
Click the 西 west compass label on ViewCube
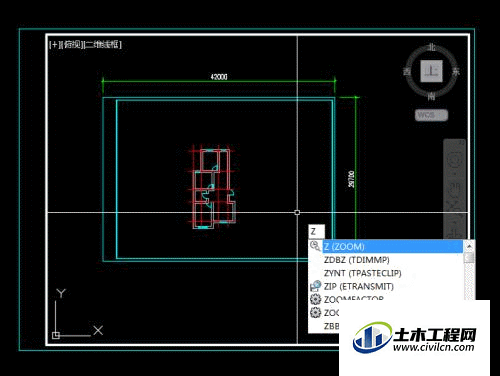(x=407, y=71)
